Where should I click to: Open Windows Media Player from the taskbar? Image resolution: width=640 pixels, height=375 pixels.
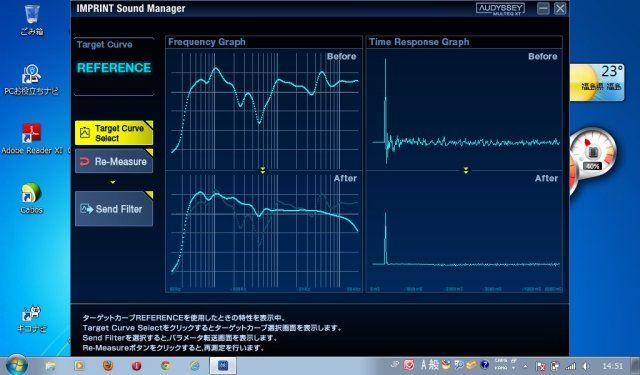click(x=79, y=366)
